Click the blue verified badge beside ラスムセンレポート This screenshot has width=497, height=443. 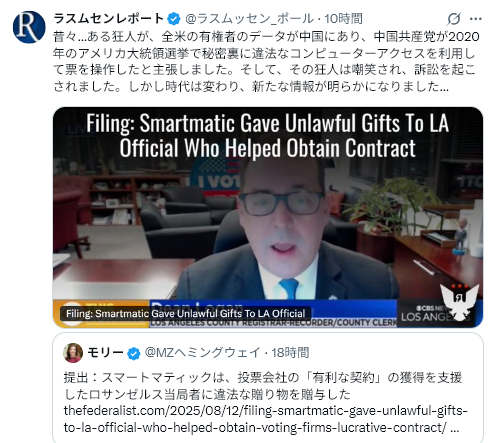point(173,19)
